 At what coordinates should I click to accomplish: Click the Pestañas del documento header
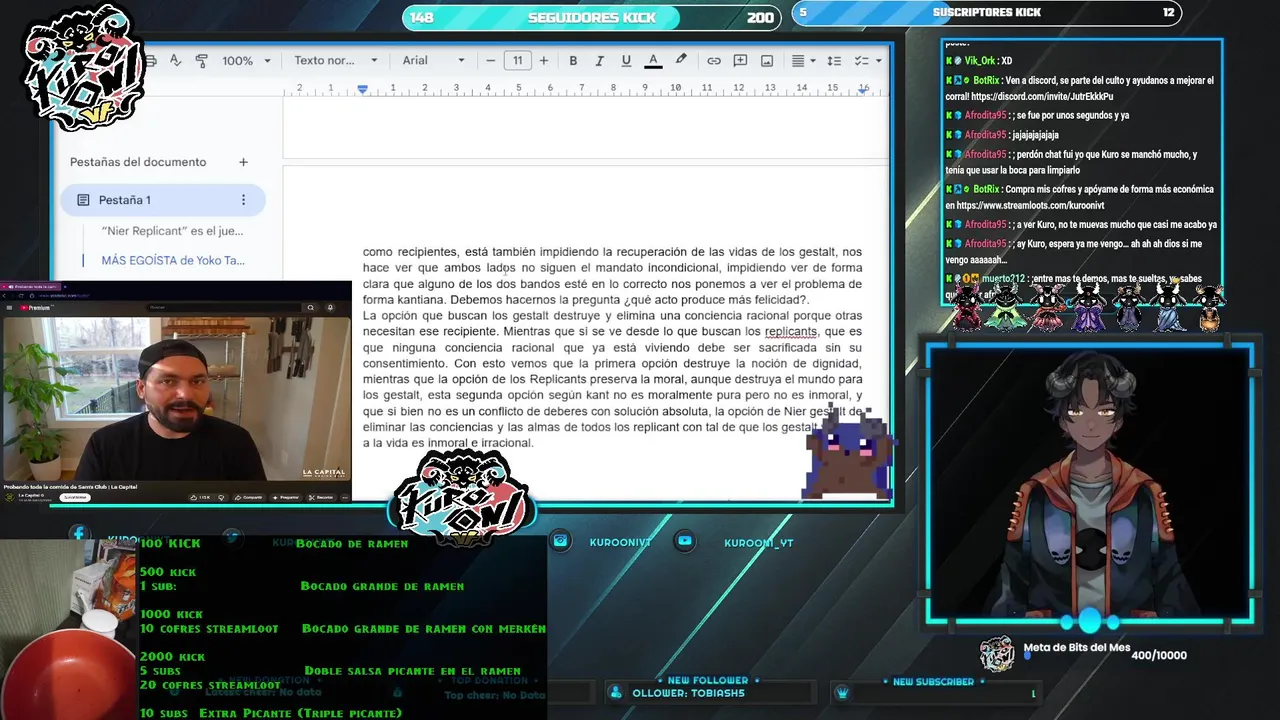[138, 162]
